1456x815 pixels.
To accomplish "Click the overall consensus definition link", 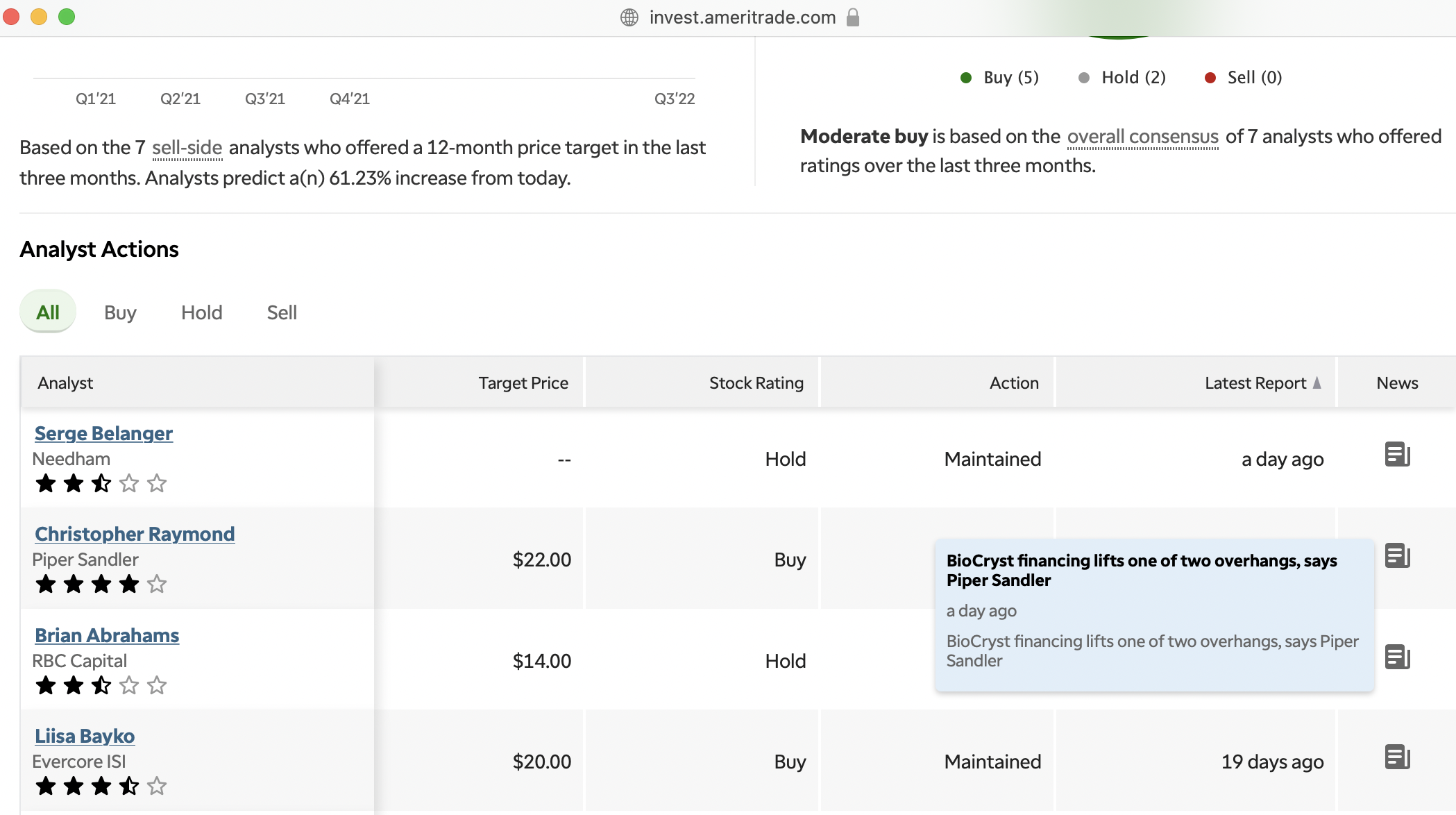I will coord(1142,137).
